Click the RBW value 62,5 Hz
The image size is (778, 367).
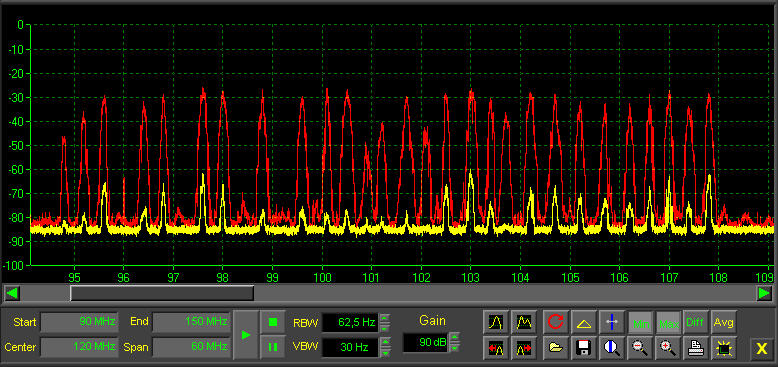pos(350,323)
